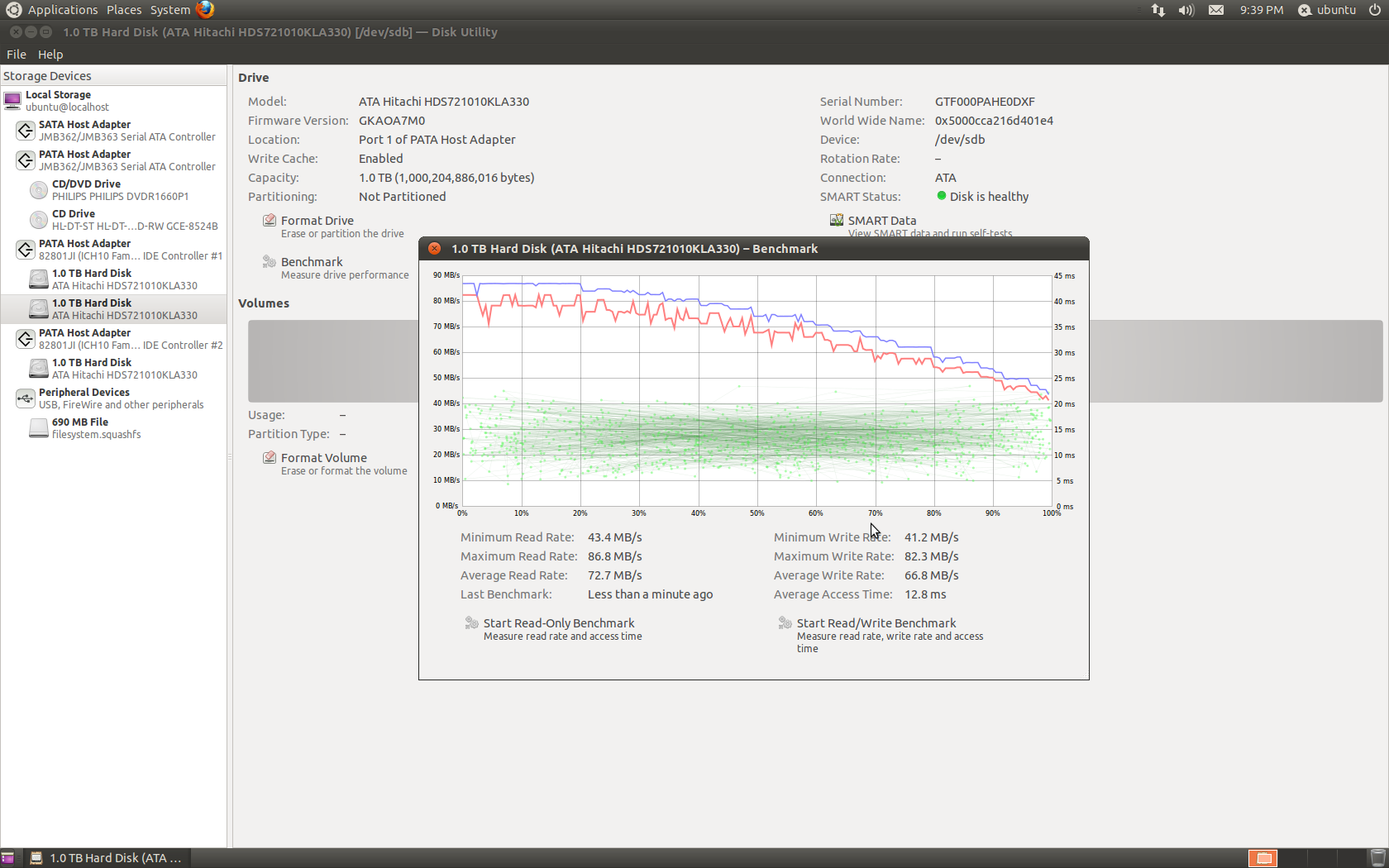Screen dimensions: 1389x868
Task: Click the Format Volume icon
Action: pos(270,457)
